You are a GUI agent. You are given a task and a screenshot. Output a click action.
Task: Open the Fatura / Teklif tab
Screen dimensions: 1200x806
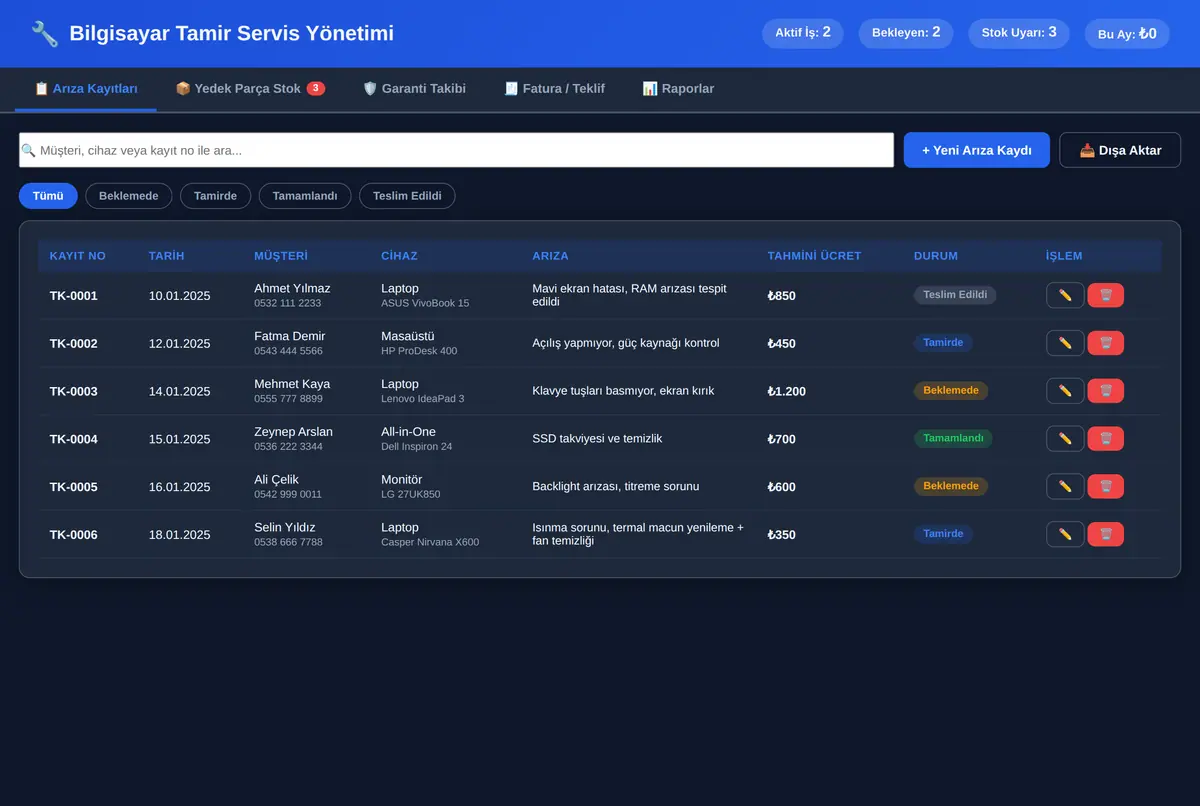pyautogui.click(x=554, y=89)
